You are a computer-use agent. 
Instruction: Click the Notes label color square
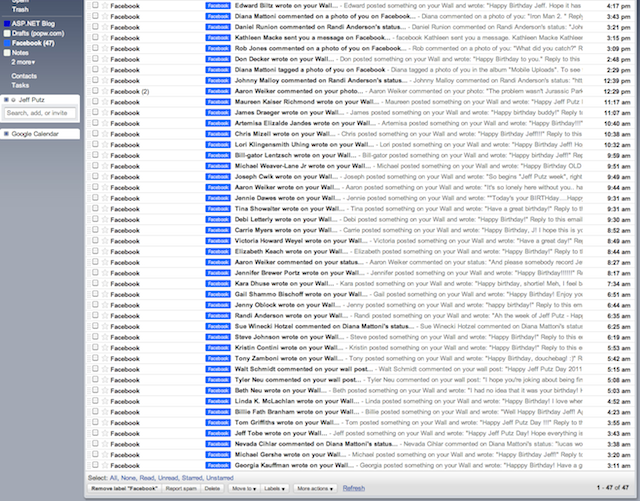(x=7, y=53)
